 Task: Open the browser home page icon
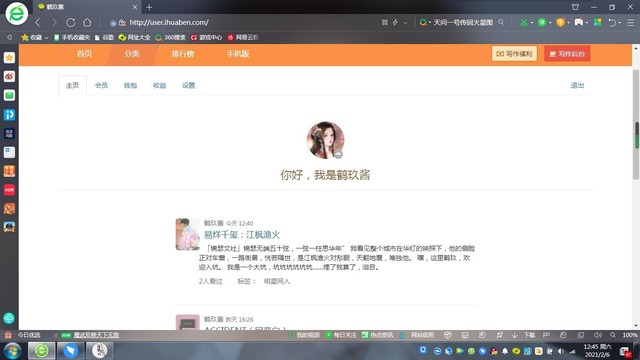click(x=87, y=22)
